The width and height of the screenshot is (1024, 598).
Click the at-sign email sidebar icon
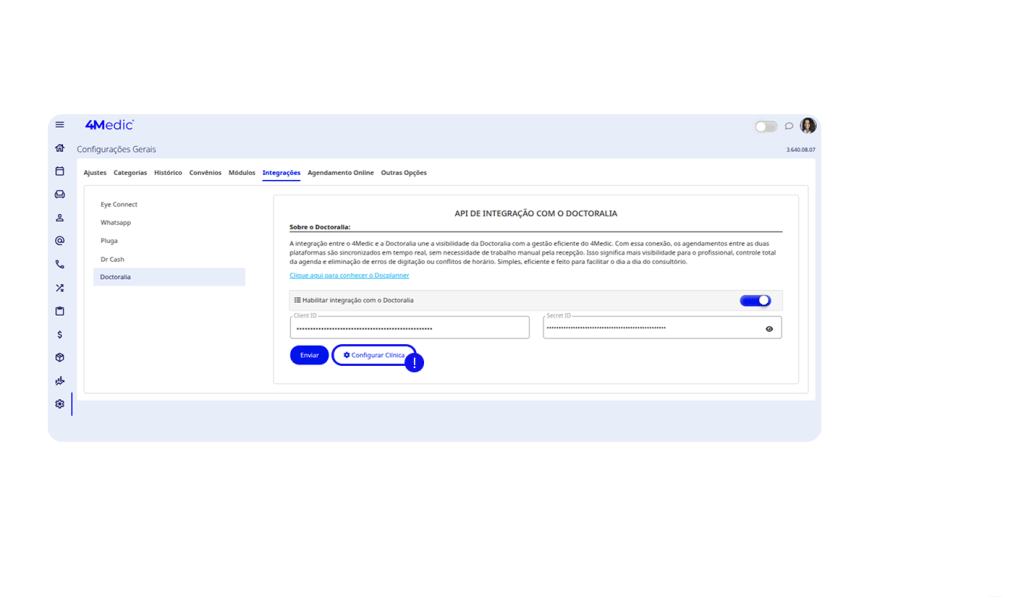[x=59, y=241]
